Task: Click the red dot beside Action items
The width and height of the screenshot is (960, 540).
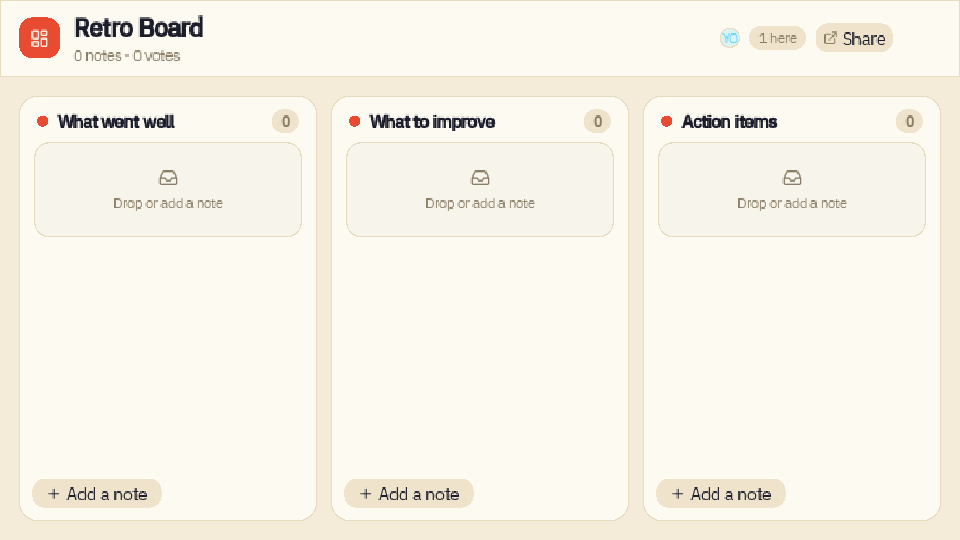Action: click(667, 121)
